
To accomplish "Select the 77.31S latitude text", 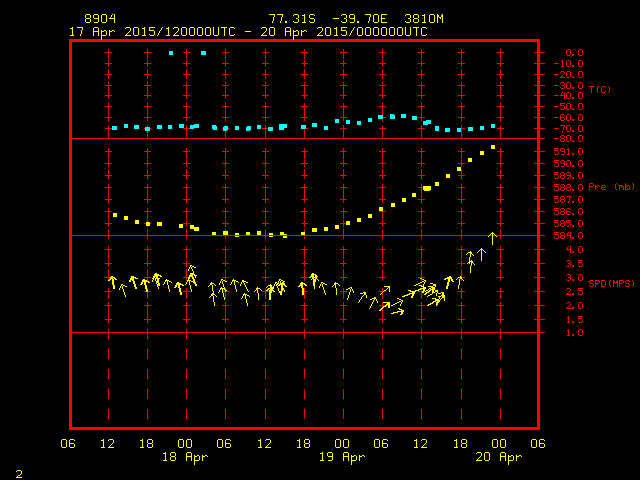I will (288, 19).
